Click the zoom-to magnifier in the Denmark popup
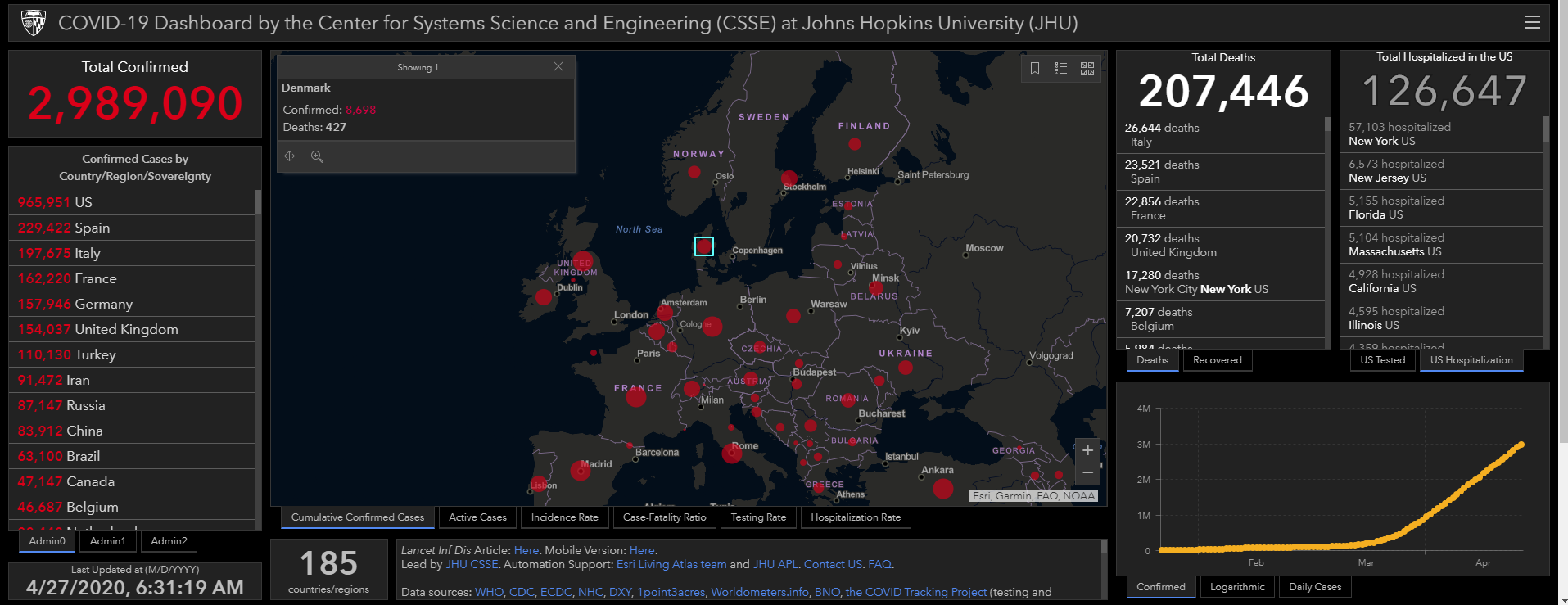Image resolution: width=1568 pixels, height=605 pixels. point(317,156)
